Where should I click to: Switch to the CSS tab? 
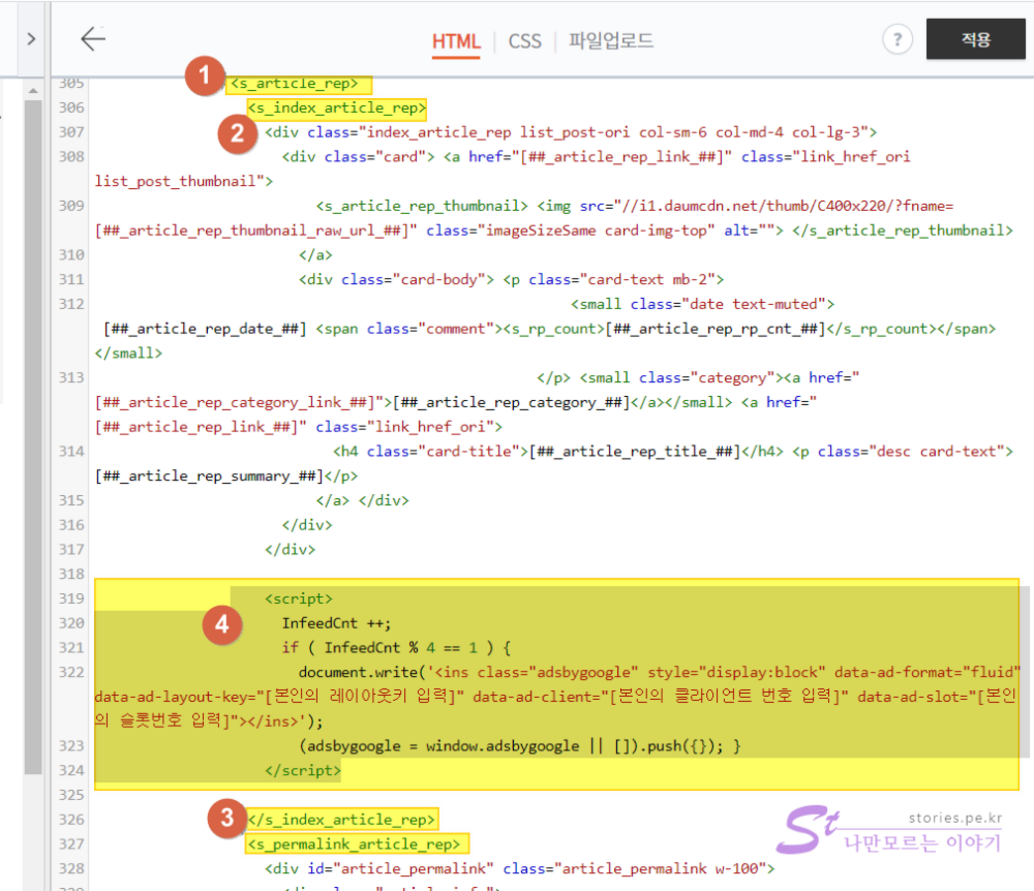[x=524, y=41]
